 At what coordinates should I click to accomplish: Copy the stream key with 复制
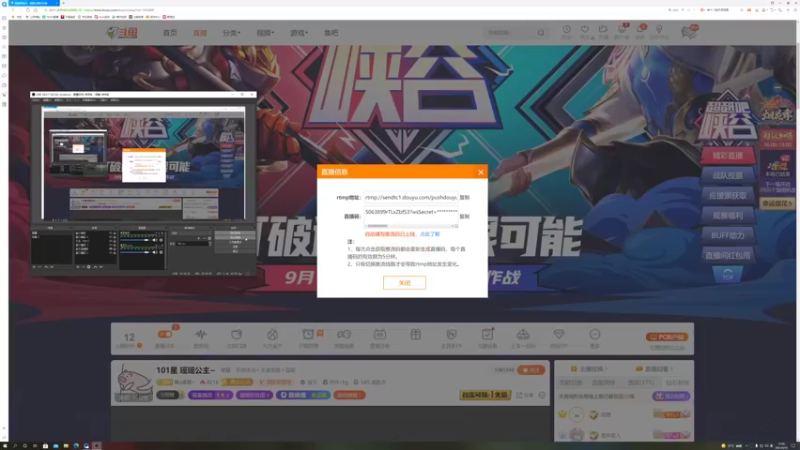click(464, 216)
